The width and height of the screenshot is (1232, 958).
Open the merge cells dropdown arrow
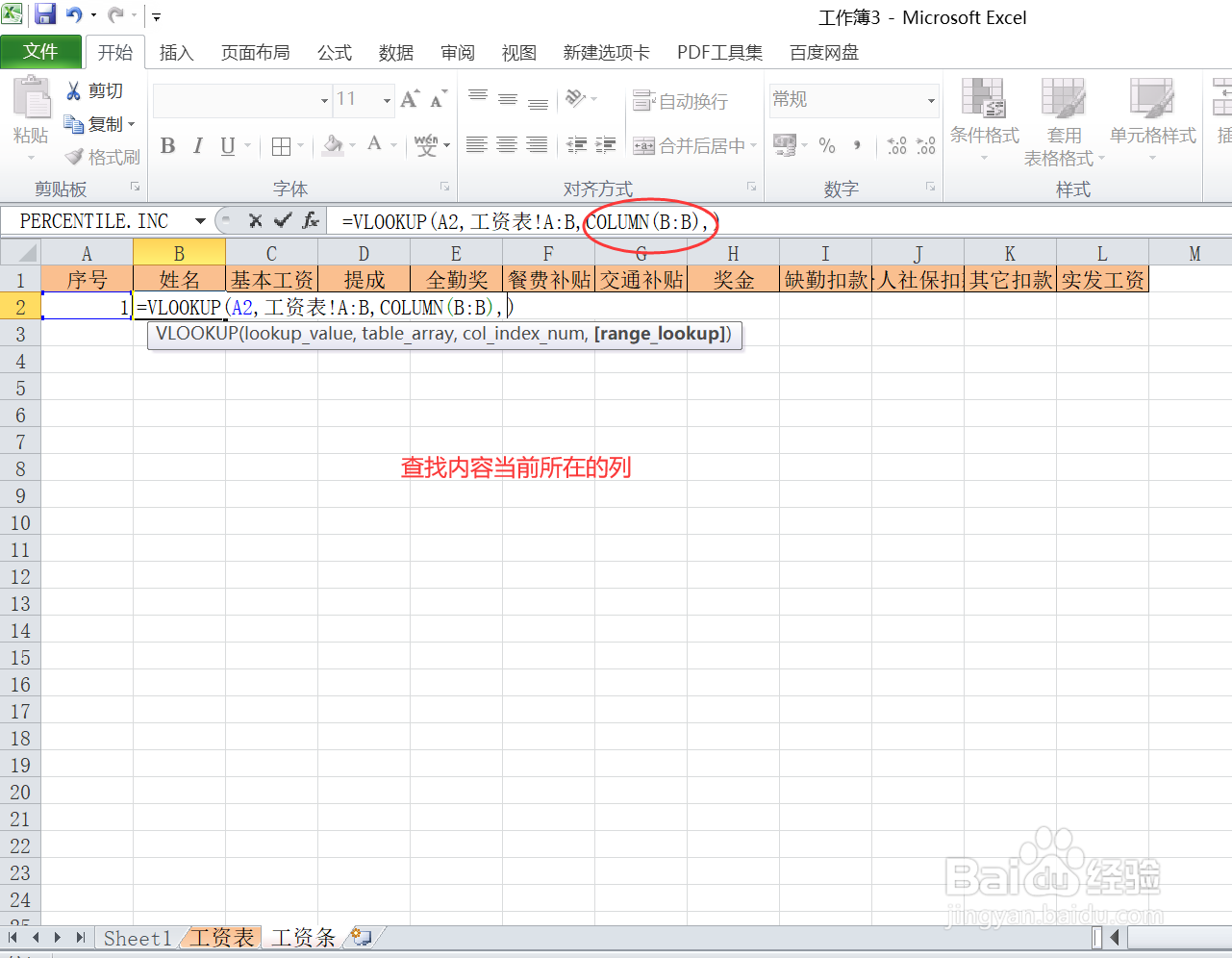pos(753,146)
